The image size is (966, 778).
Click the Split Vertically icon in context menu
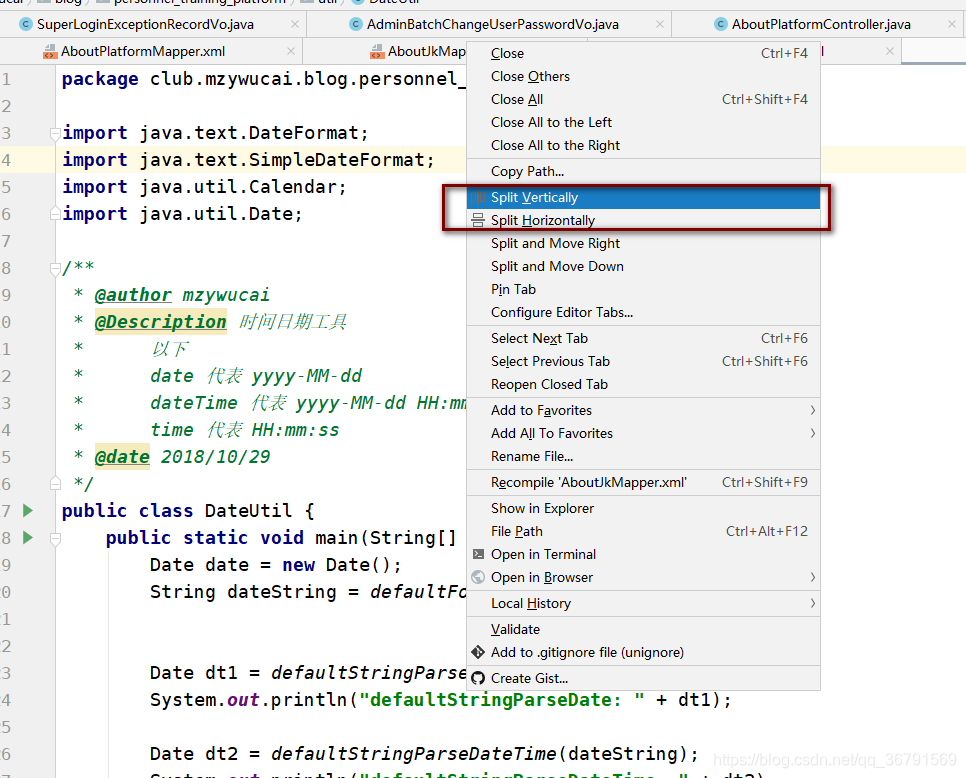click(478, 197)
